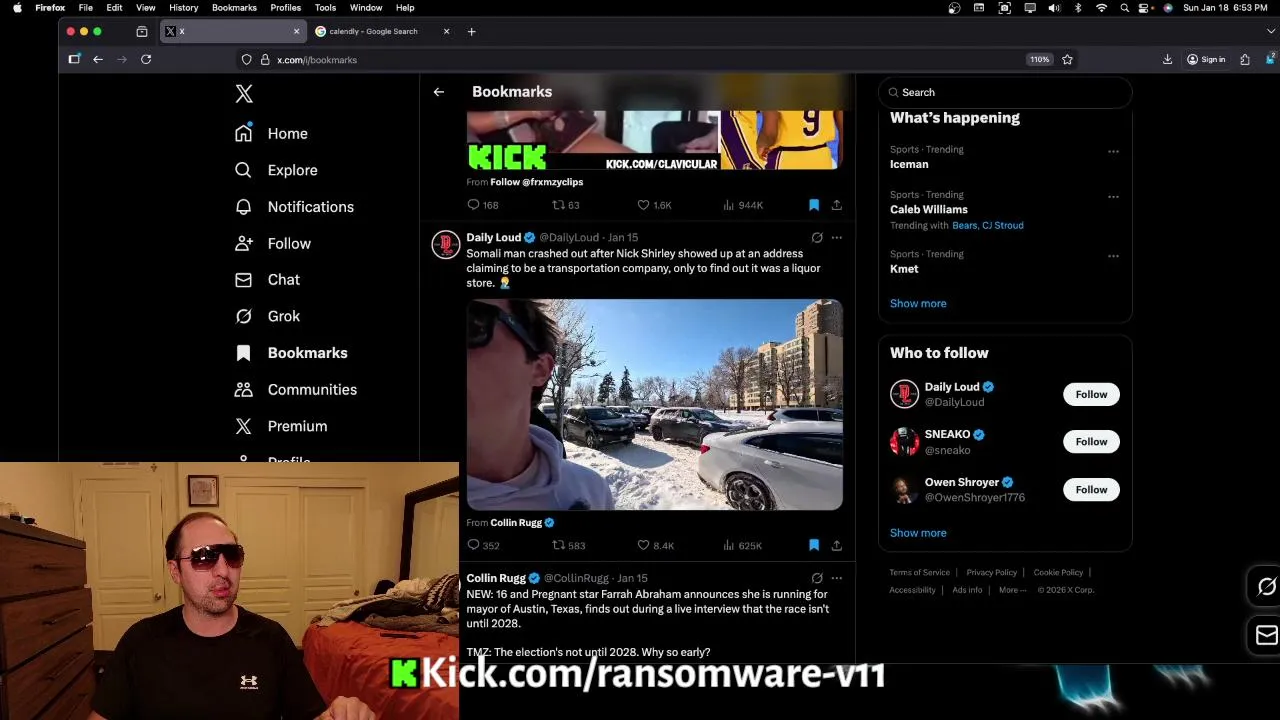Remove bookmark on Kick clip post
Image resolution: width=1280 pixels, height=720 pixels.
tap(814, 205)
